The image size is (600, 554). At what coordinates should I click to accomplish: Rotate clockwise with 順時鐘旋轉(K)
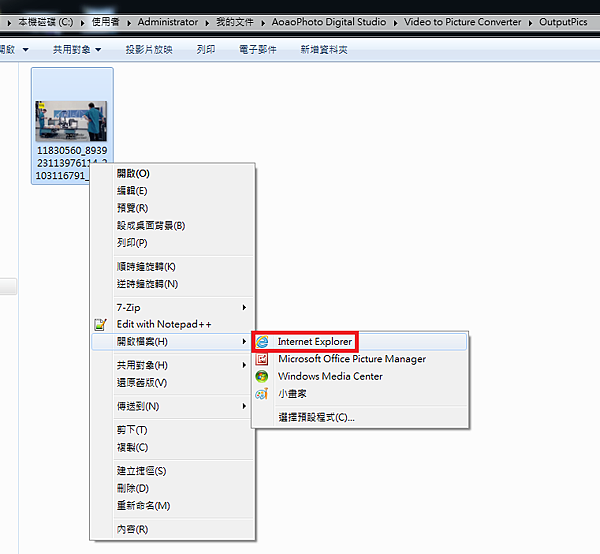tap(173, 267)
